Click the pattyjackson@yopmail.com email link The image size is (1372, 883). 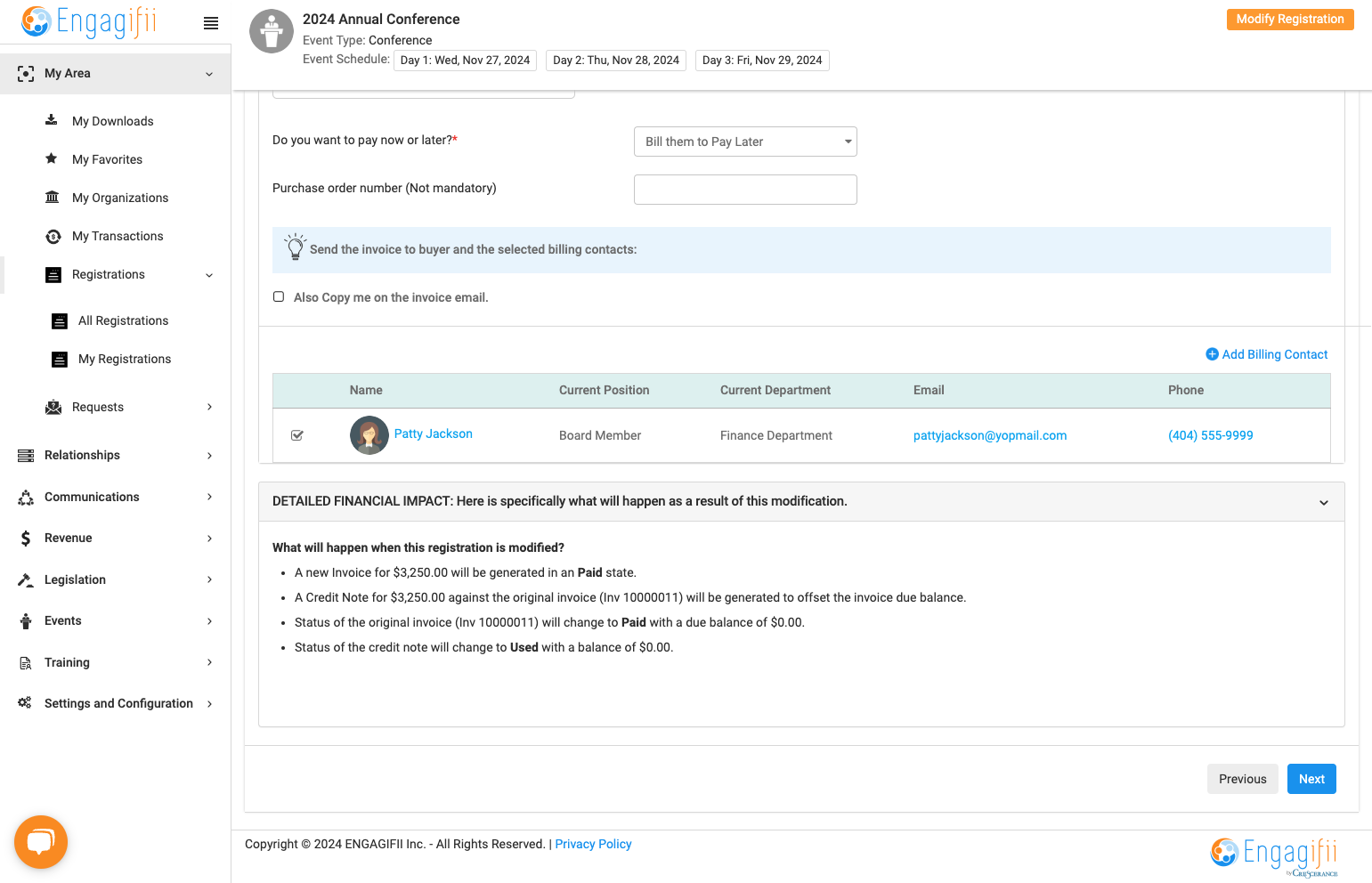(990, 435)
